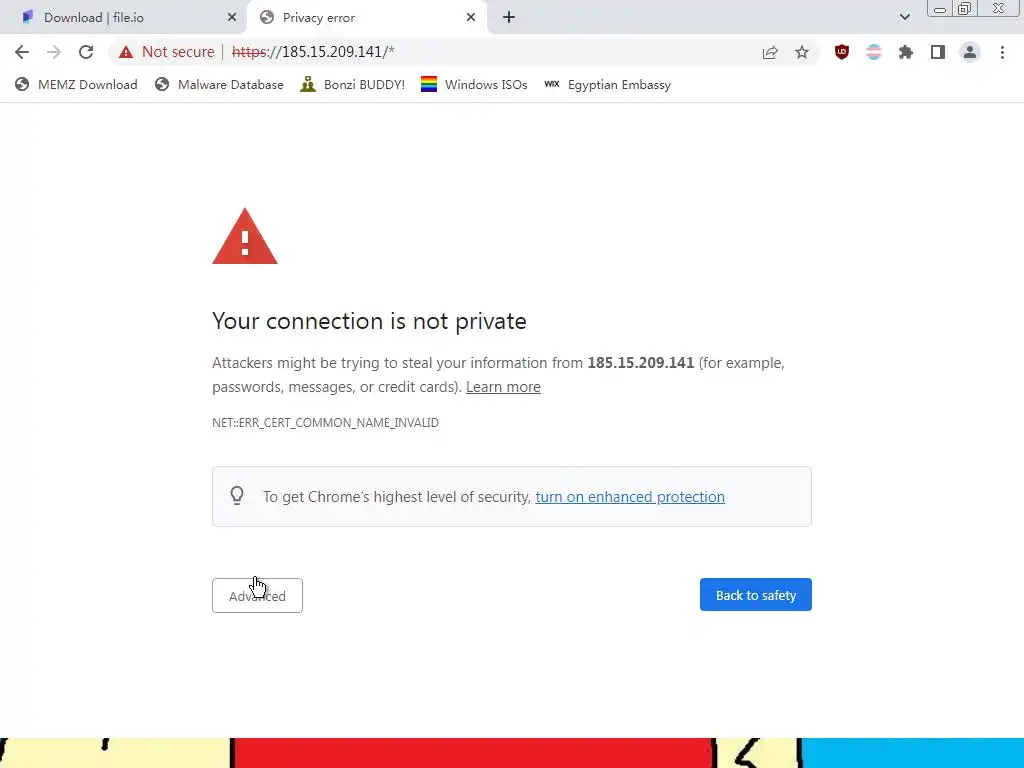Screen dimensions: 1024x768
Task: Reload the current page
Action: pyautogui.click(x=86, y=52)
